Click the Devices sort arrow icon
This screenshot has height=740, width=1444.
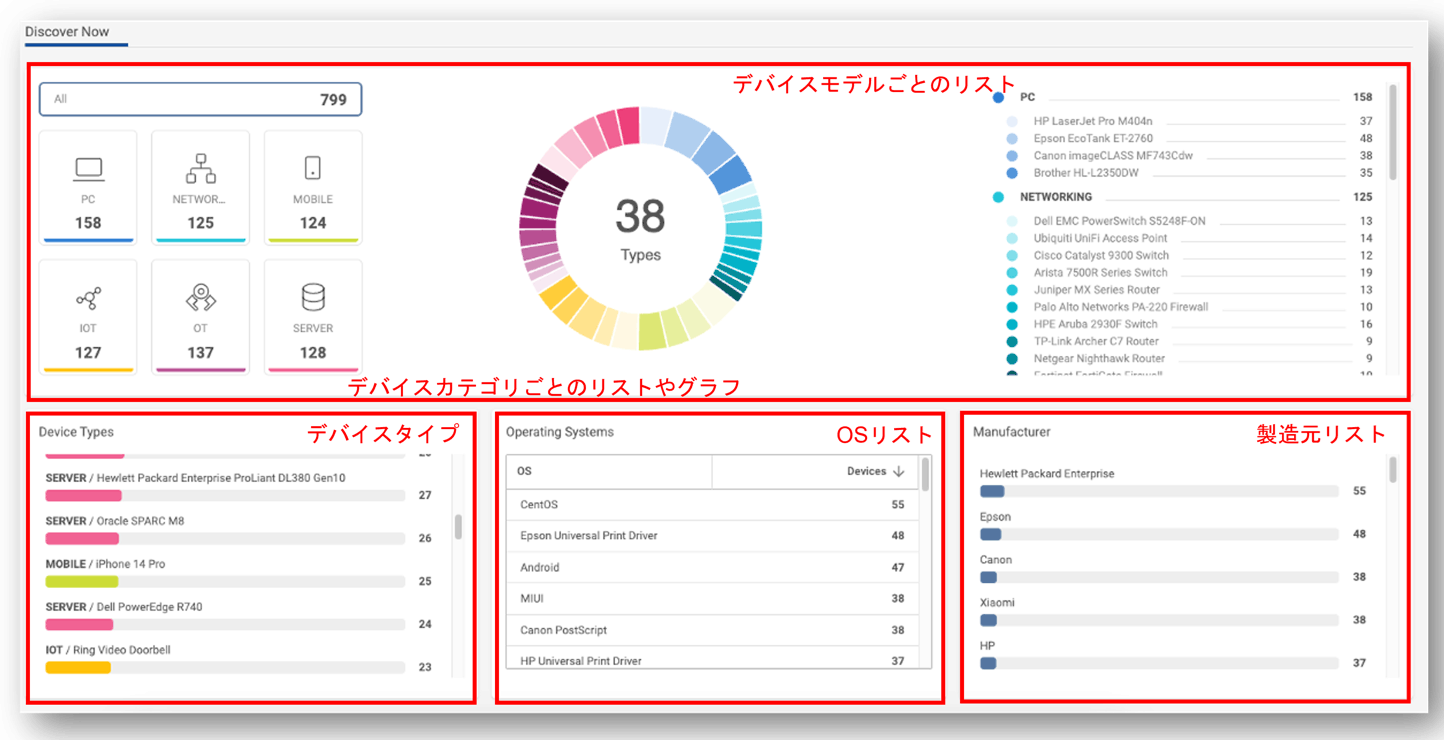(x=898, y=471)
